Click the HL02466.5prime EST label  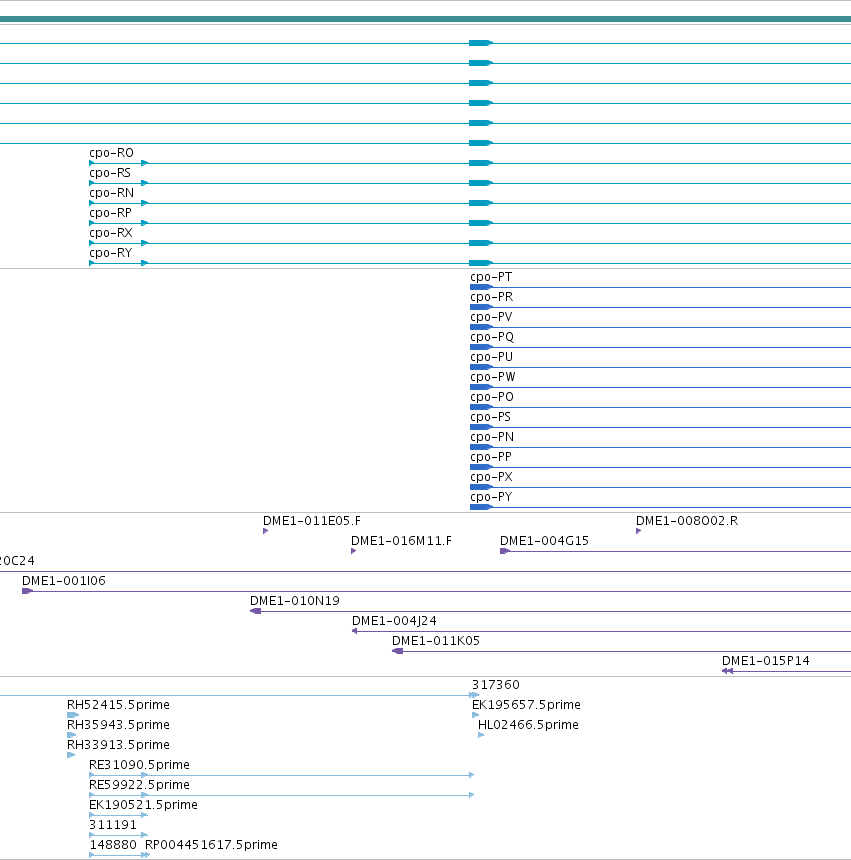529,725
